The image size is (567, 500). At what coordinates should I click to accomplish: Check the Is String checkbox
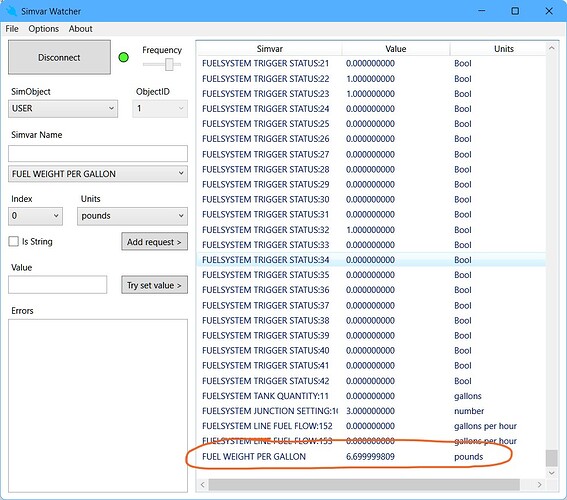pyautogui.click(x=14, y=242)
